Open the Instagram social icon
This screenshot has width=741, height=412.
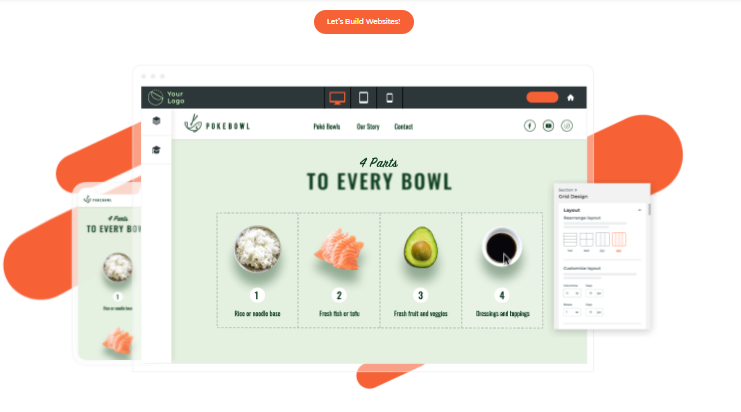(x=567, y=126)
